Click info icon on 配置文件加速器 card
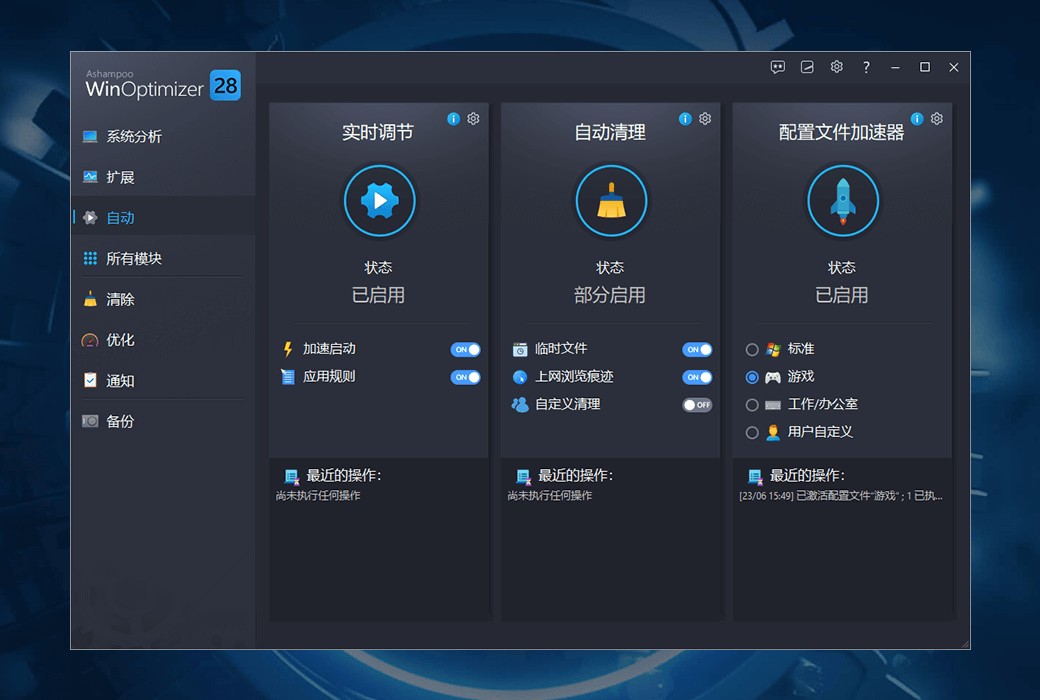 [x=917, y=119]
